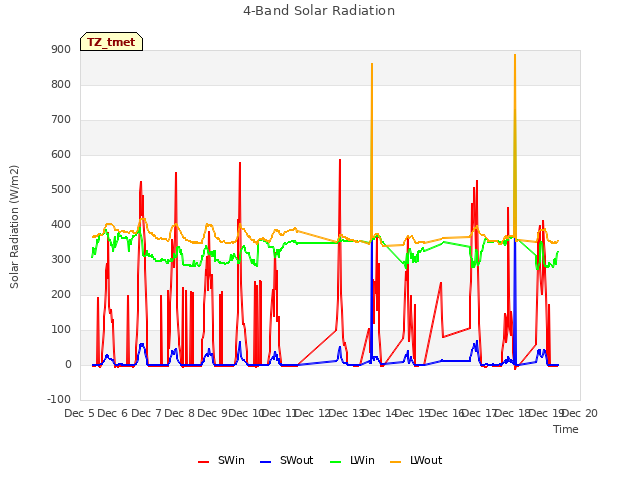Click the orange LWout spike peak near Dec 18

(x=515, y=55)
